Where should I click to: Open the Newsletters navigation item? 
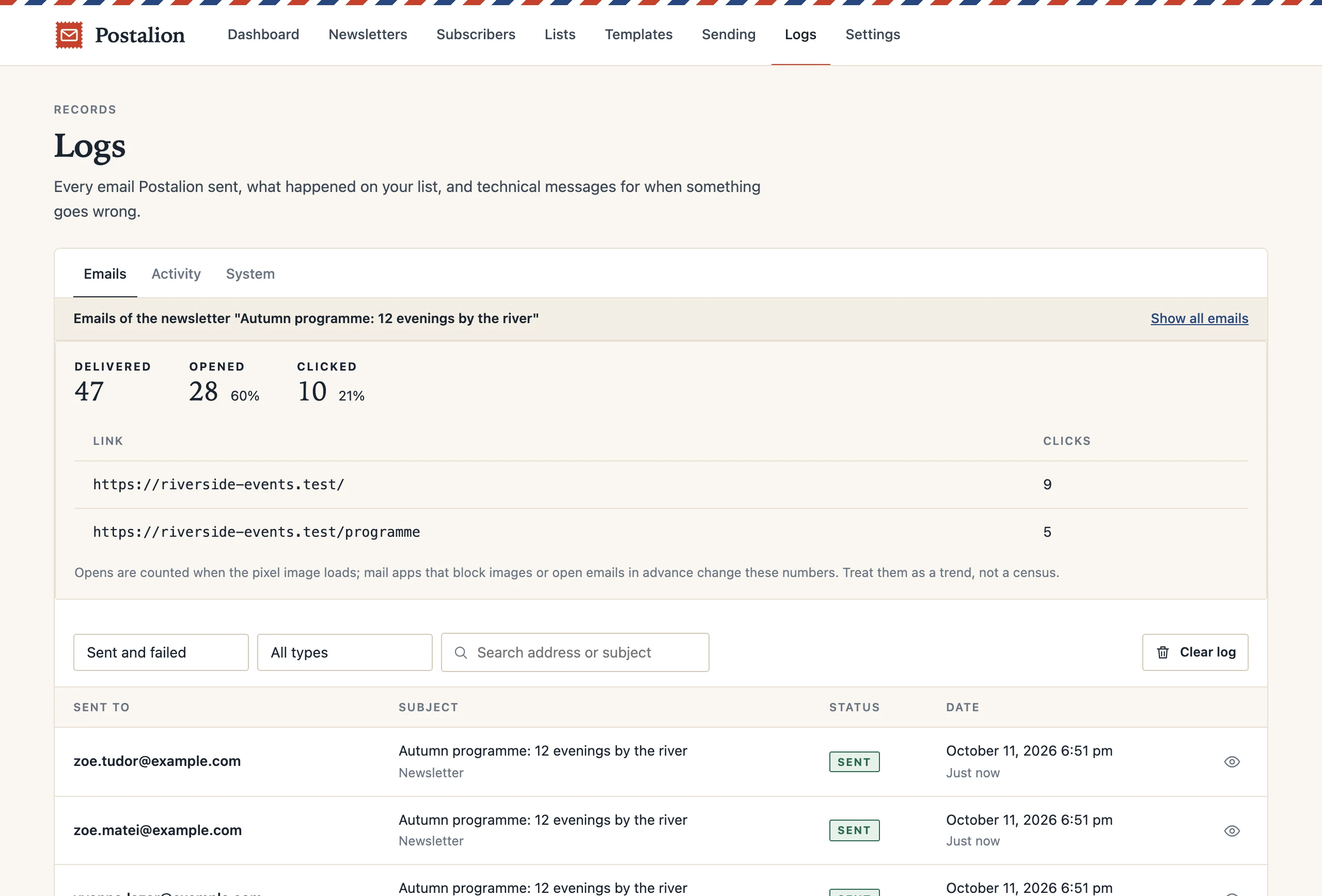pos(368,35)
